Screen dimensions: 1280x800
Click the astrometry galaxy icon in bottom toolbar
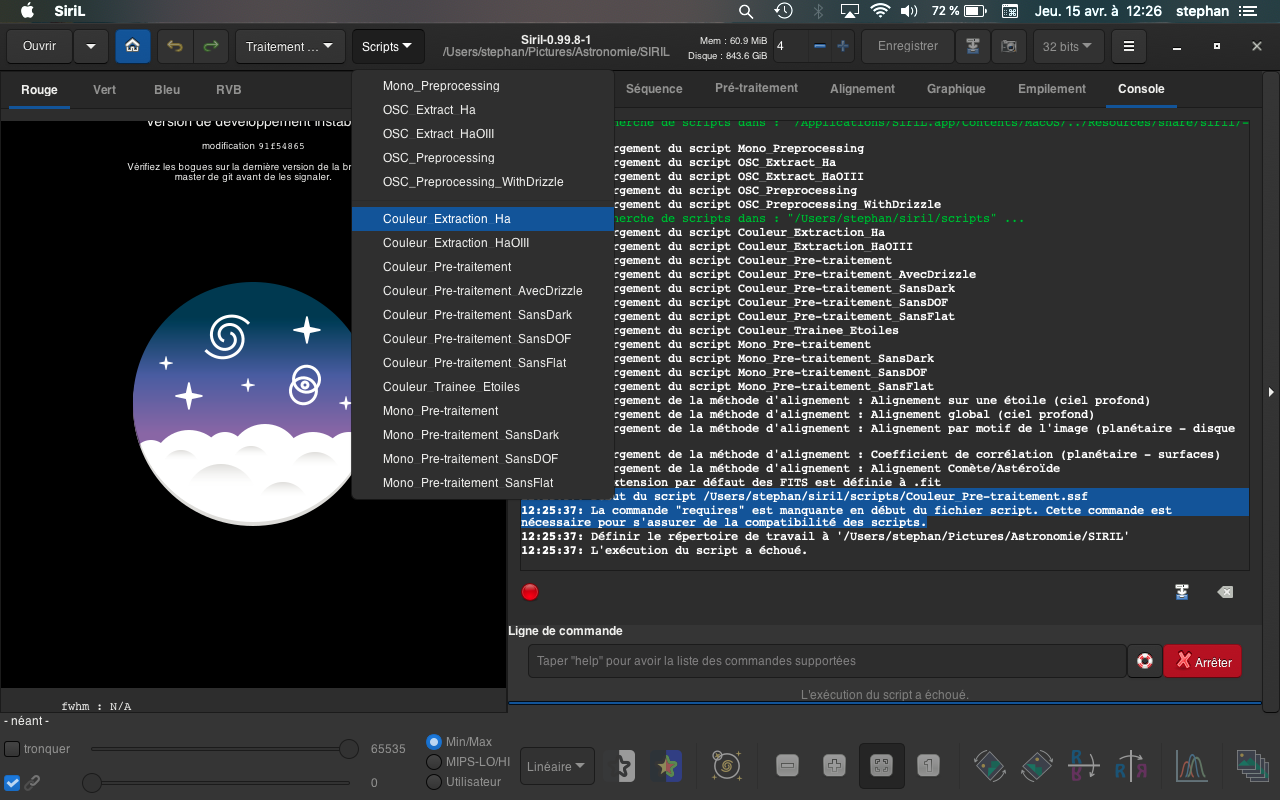tap(726, 766)
